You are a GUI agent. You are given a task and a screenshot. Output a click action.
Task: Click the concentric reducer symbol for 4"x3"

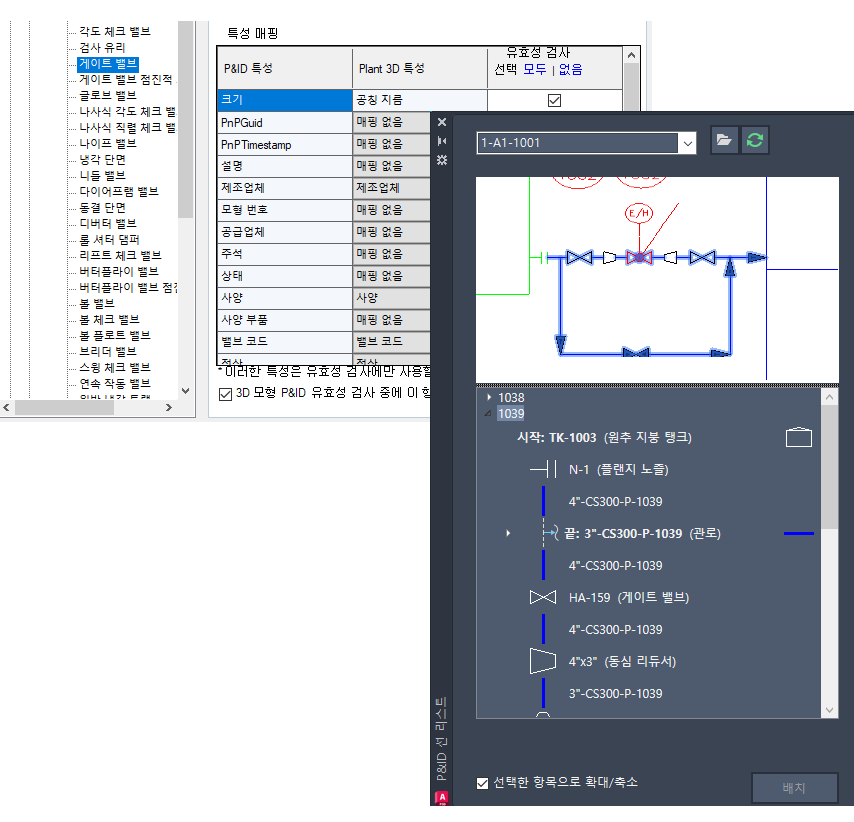point(543,661)
